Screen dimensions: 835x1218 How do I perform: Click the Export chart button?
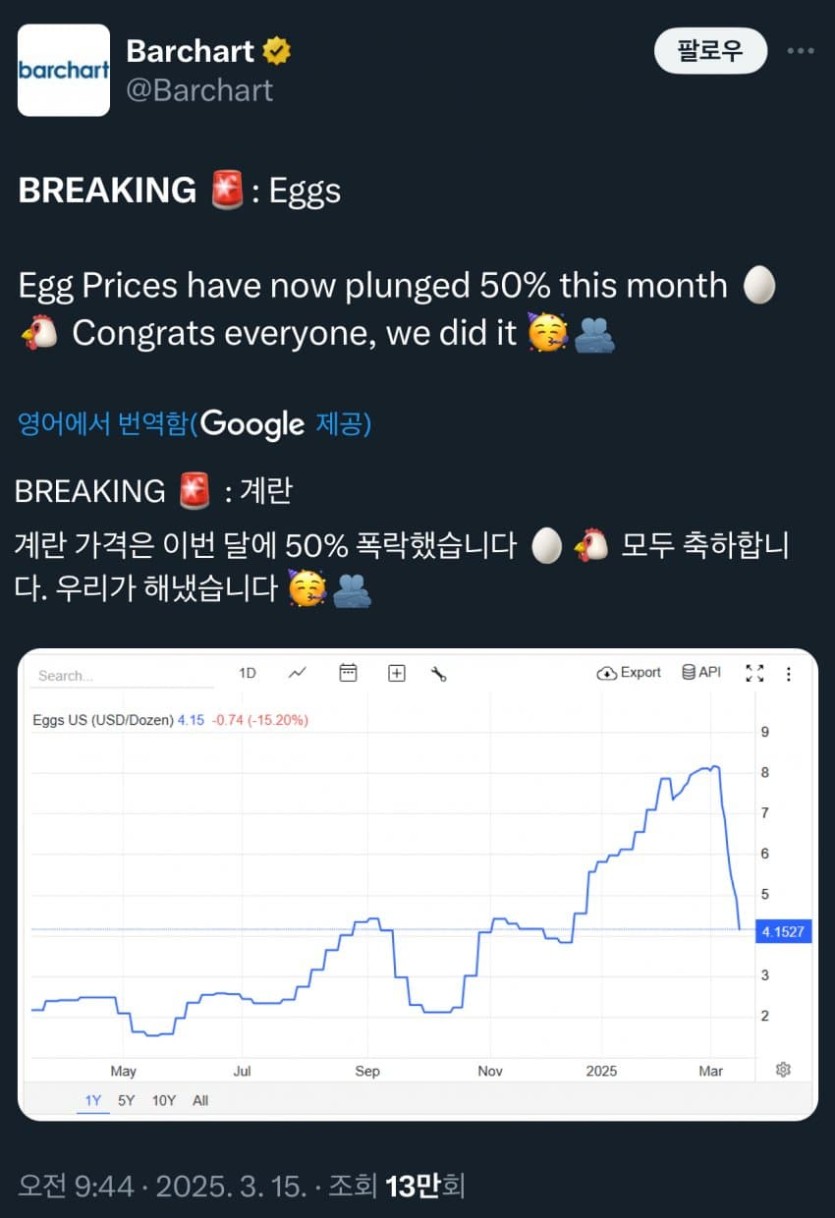pos(629,673)
